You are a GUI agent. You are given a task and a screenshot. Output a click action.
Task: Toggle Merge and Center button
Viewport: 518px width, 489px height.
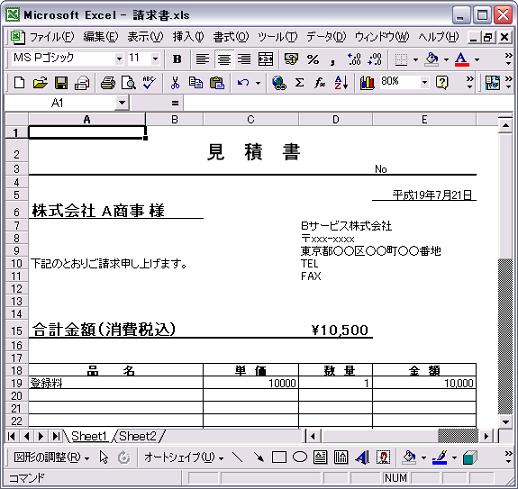[x=265, y=59]
